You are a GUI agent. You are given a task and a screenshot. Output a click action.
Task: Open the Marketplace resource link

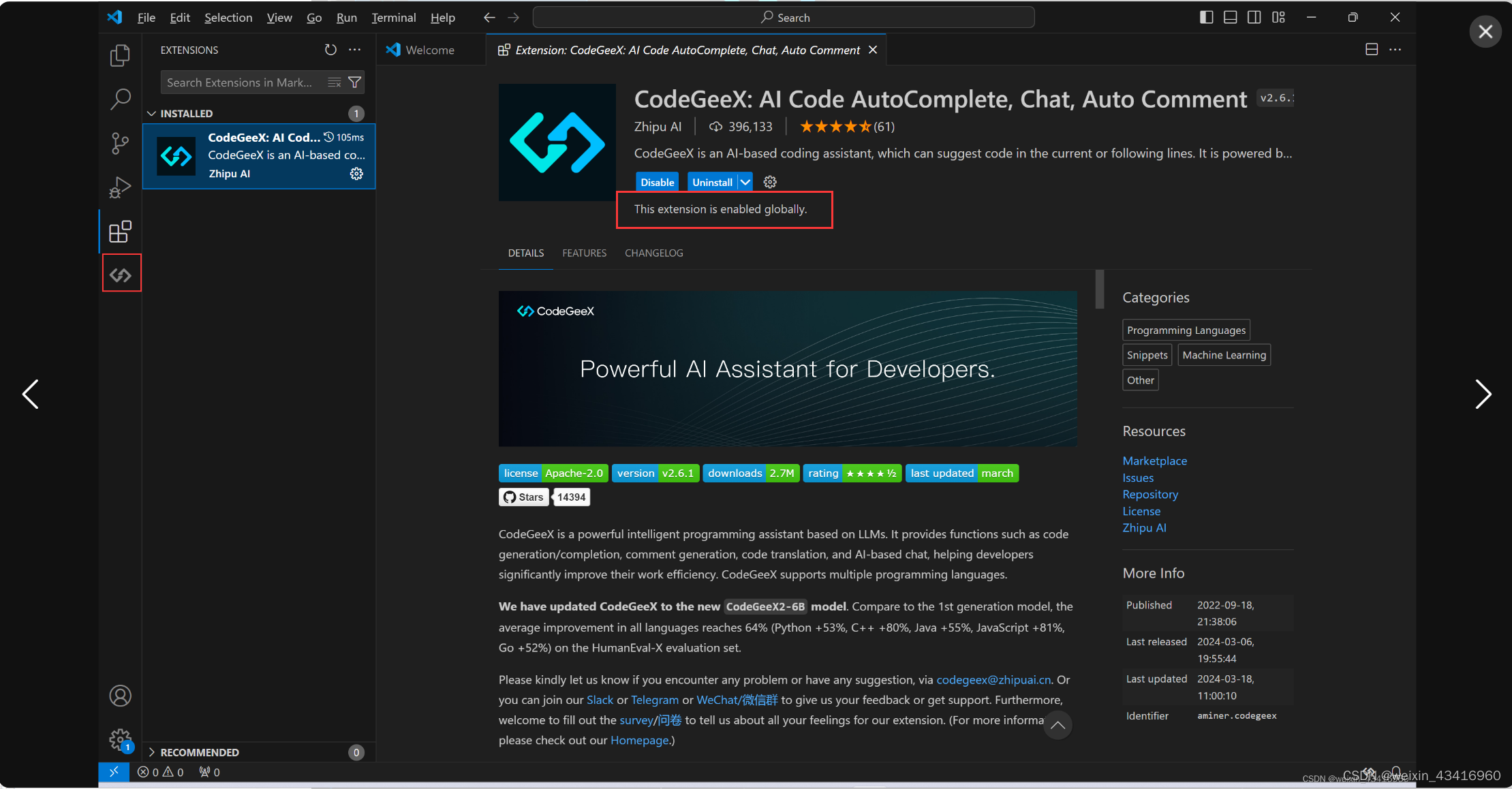tap(1154, 461)
